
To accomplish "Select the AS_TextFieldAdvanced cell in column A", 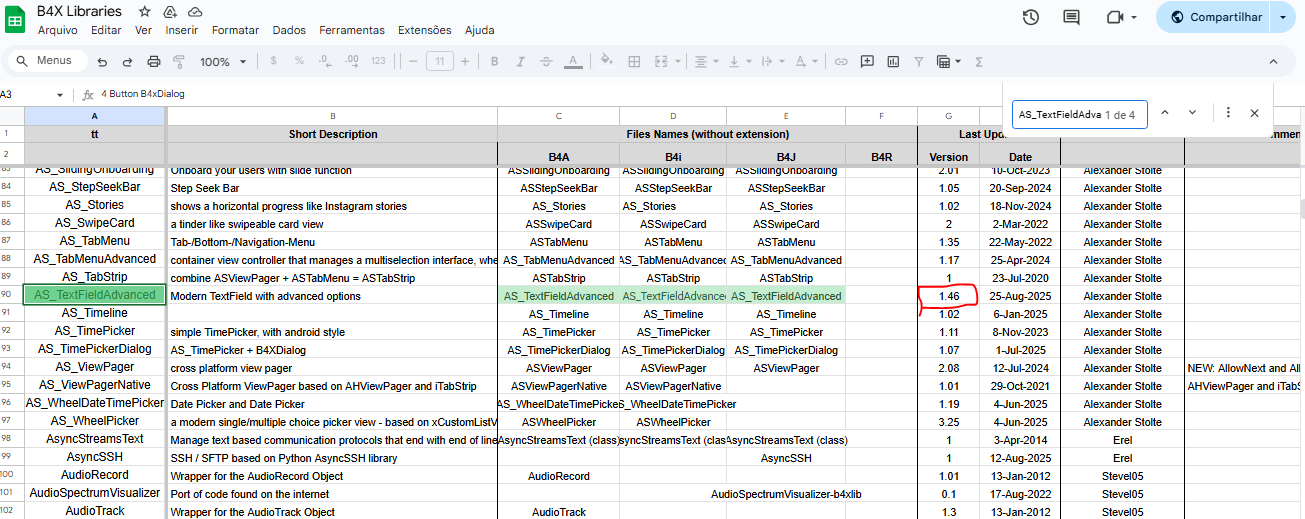I will click(95, 295).
